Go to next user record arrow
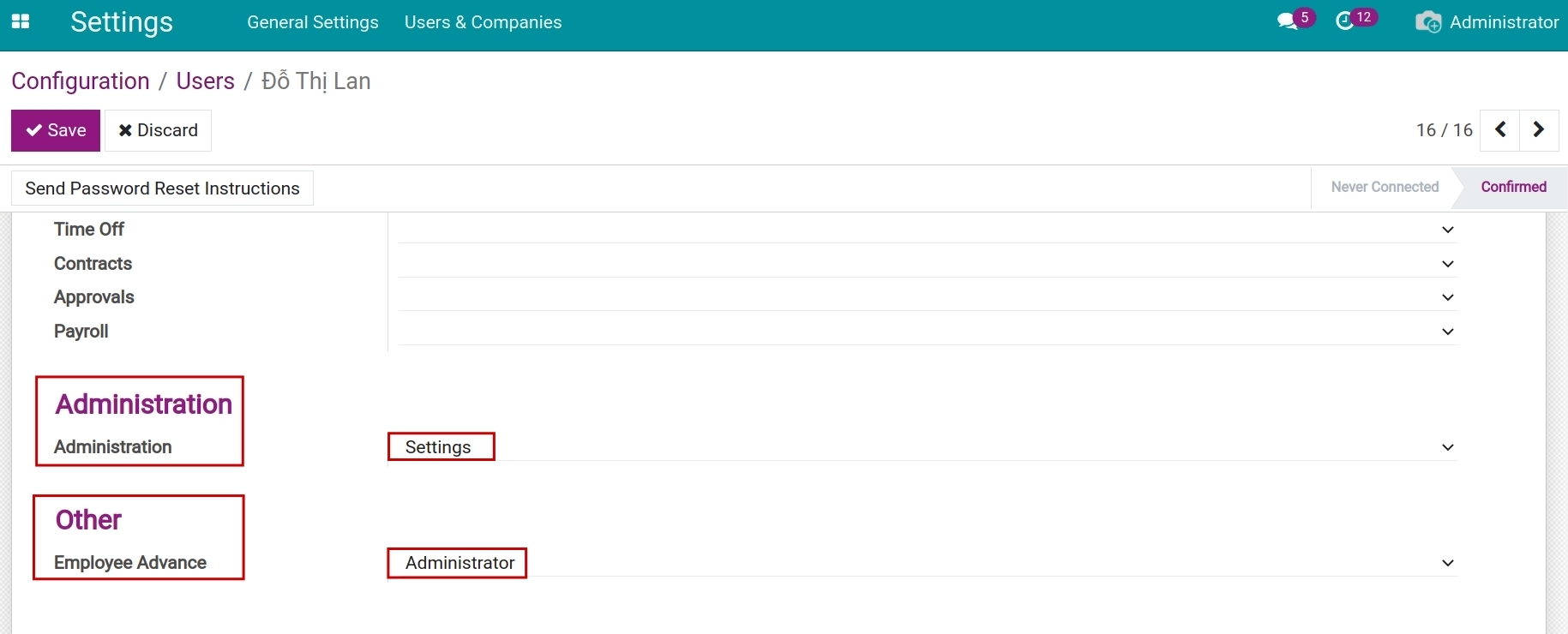Screen dimensions: 1568x634 [x=1539, y=130]
